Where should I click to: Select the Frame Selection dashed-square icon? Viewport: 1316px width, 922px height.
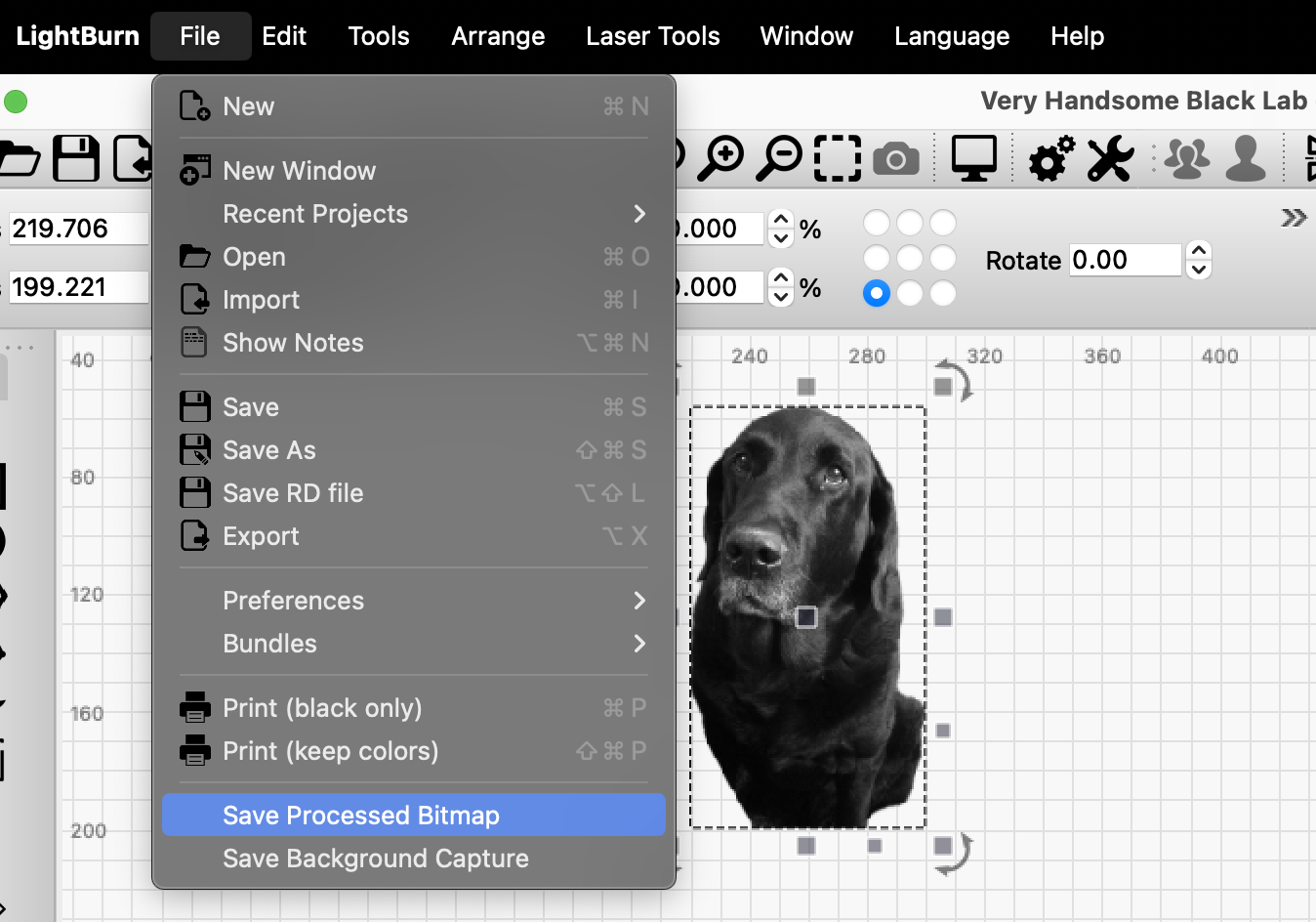pos(838,158)
